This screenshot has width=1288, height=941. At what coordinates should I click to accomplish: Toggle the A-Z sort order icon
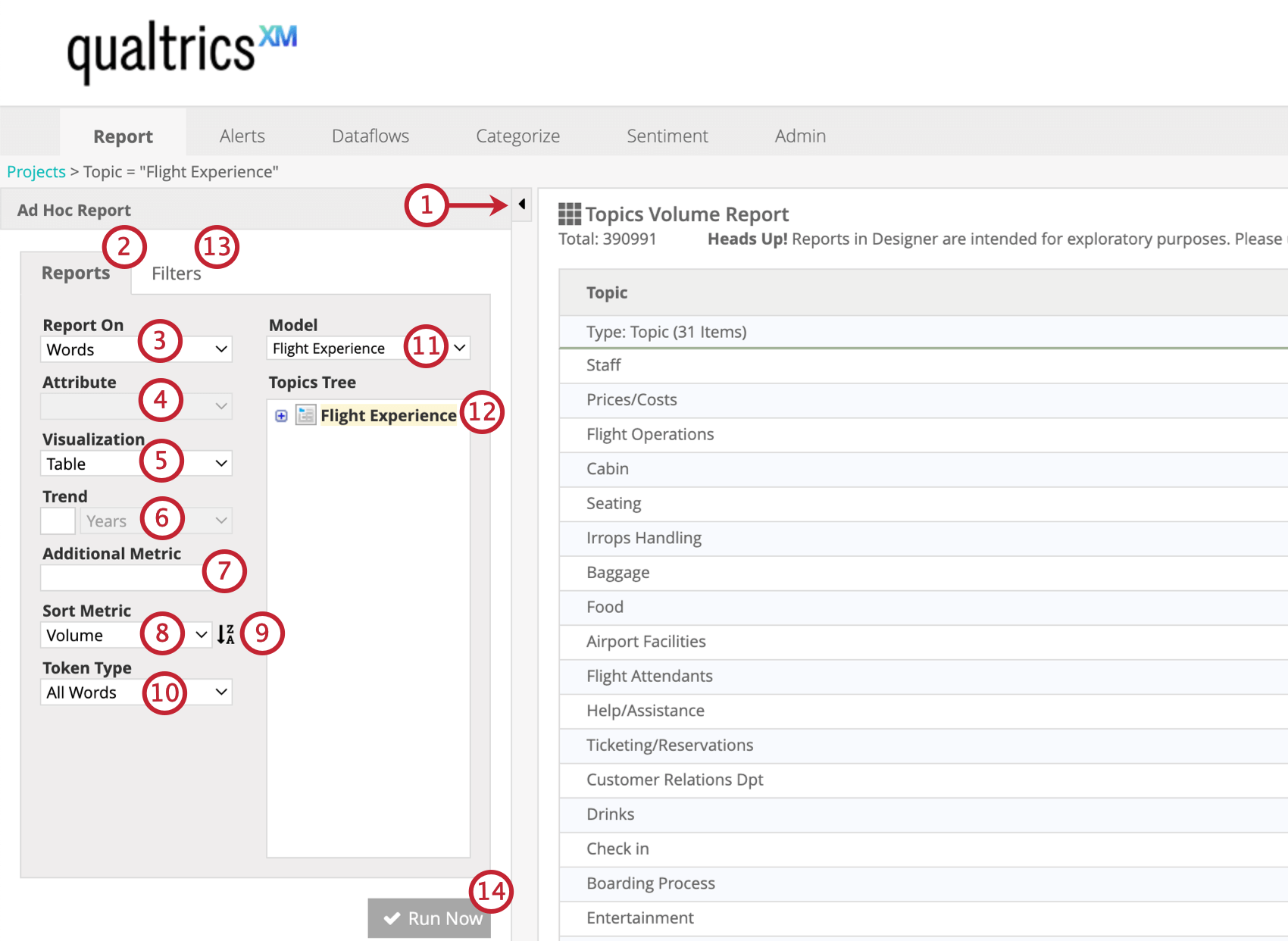[x=226, y=634]
